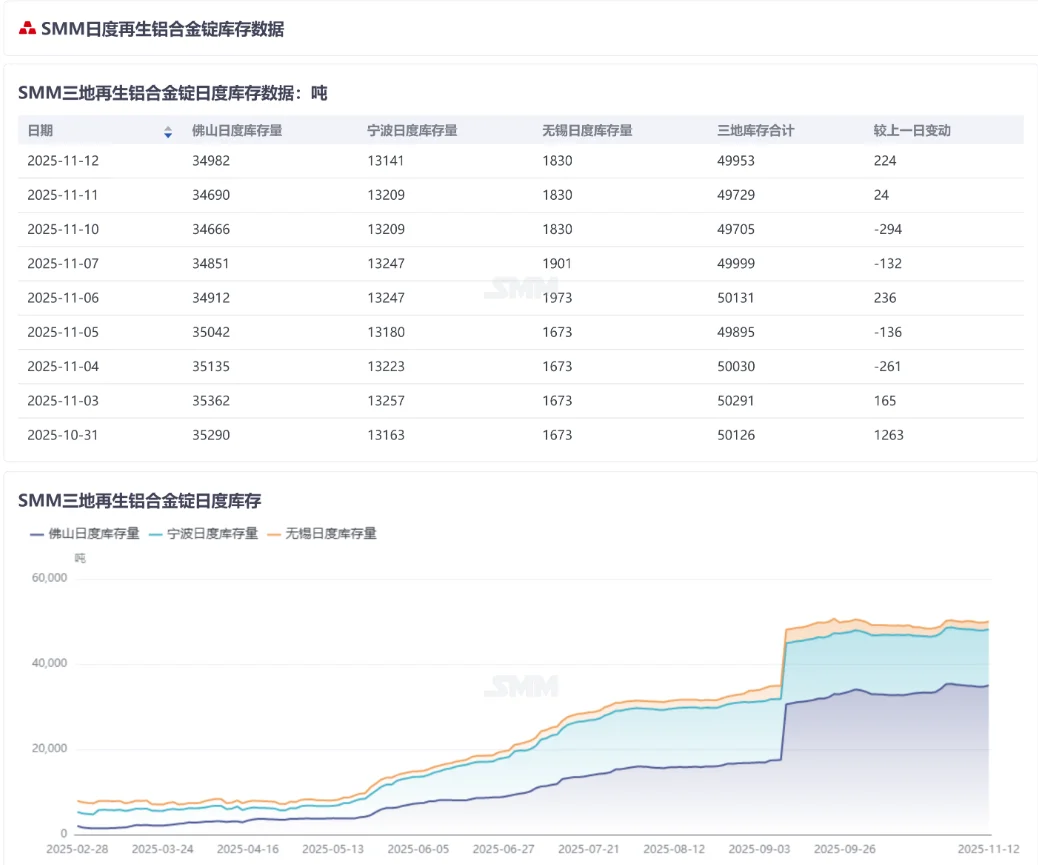This screenshot has width=1038, height=865.
Task: Click daily change value -294
Action: click(888, 230)
